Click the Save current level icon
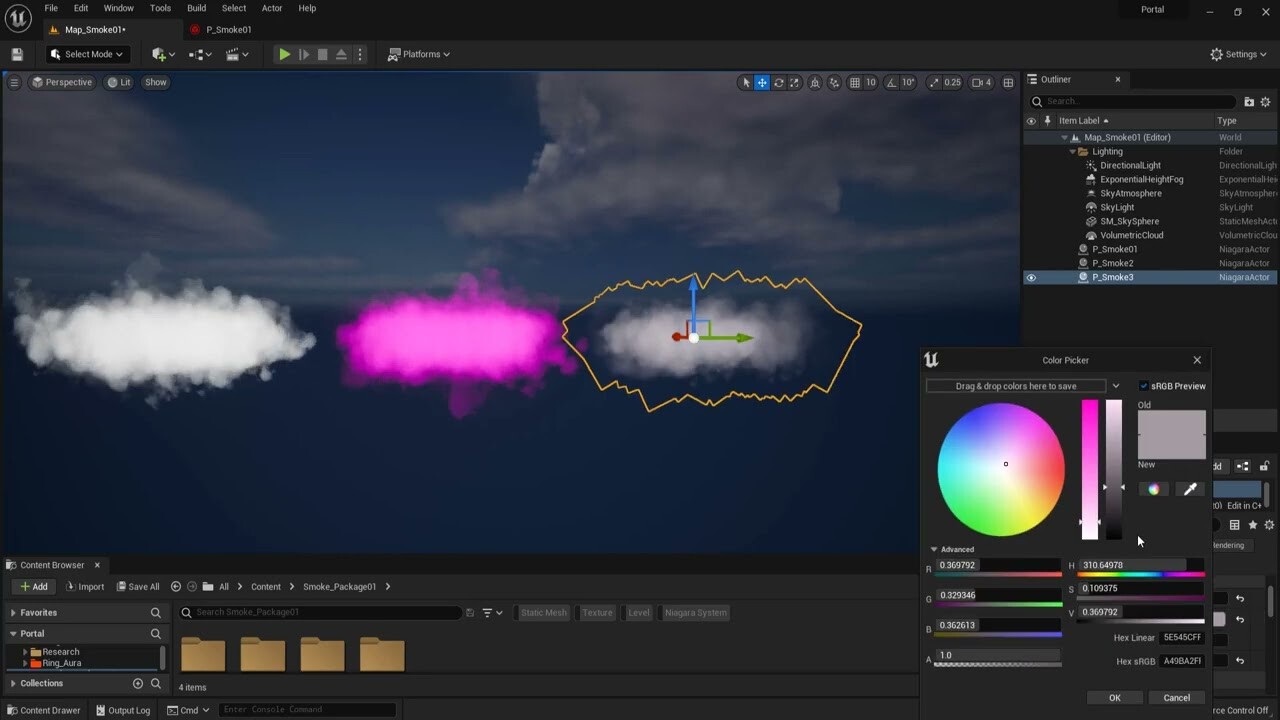 coord(16,54)
